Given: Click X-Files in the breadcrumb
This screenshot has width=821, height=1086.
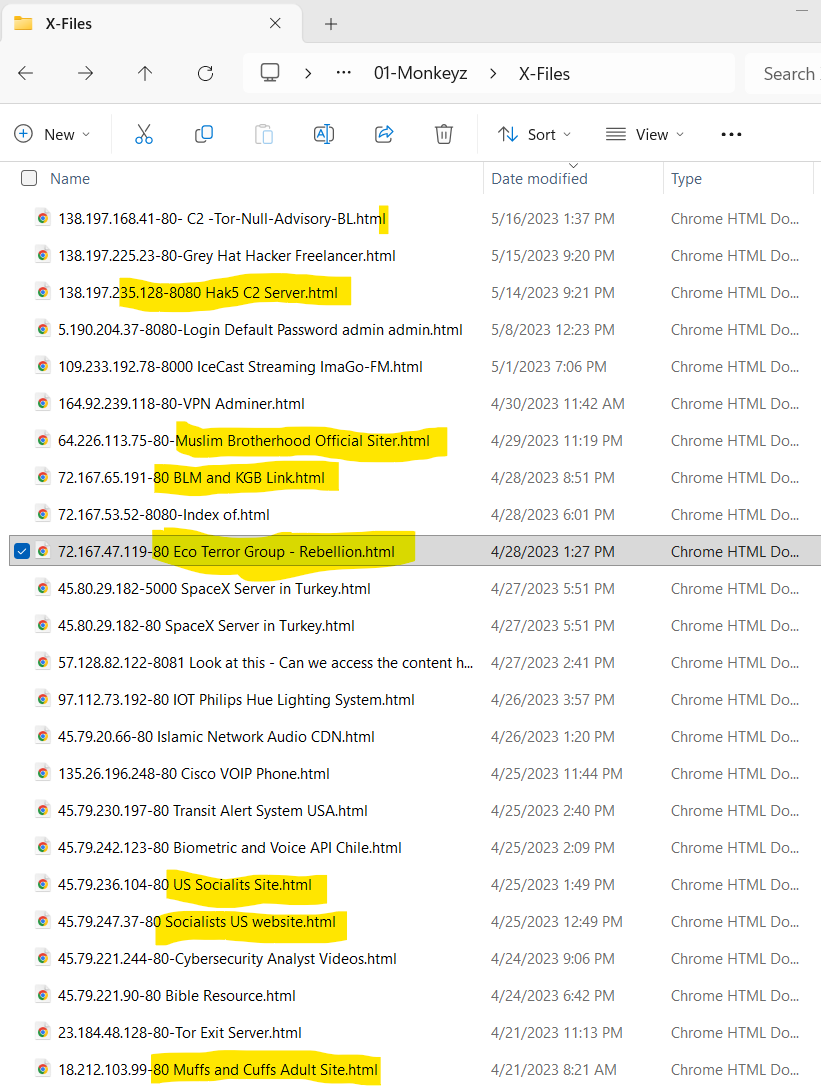Looking at the screenshot, I should 545,73.
